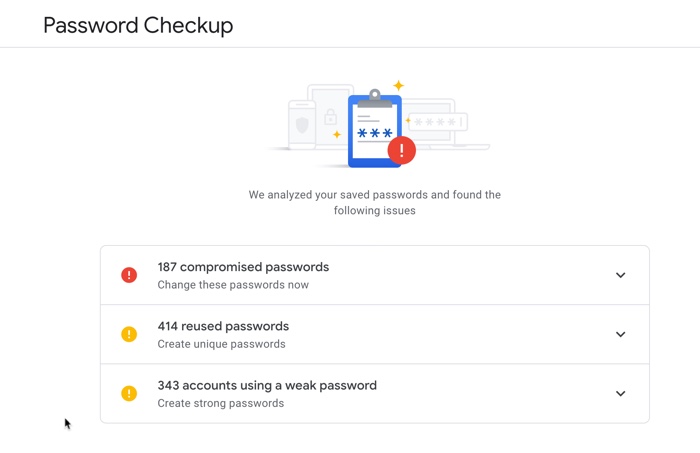Expand the weak password accounts chevron
The image size is (700, 453).
[x=621, y=393]
